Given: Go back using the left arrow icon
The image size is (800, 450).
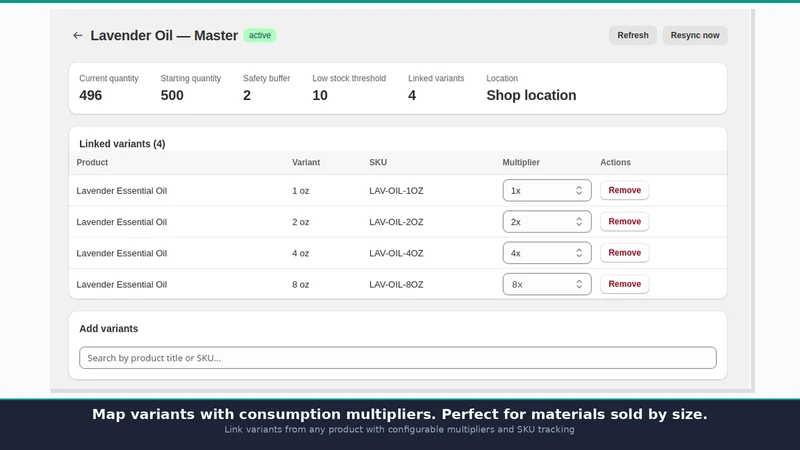Looking at the screenshot, I should [x=78, y=35].
